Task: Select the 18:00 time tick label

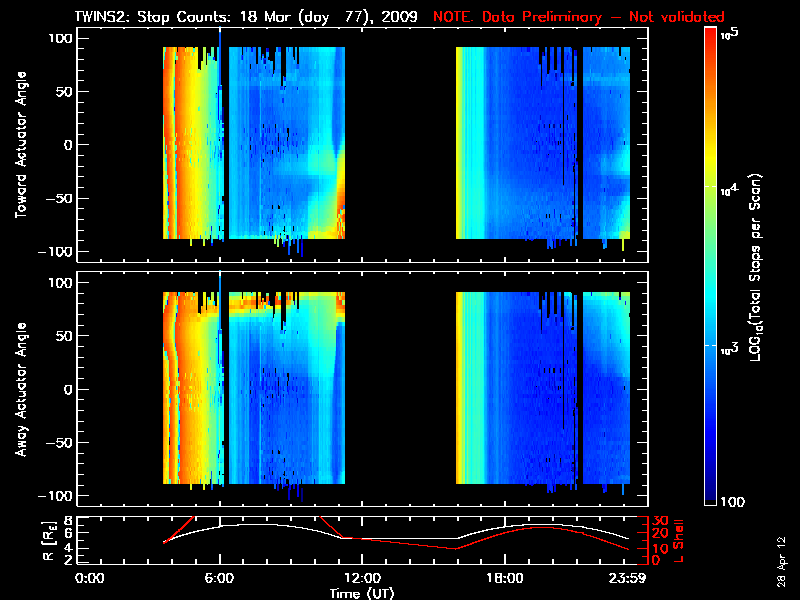Action: 505,578
